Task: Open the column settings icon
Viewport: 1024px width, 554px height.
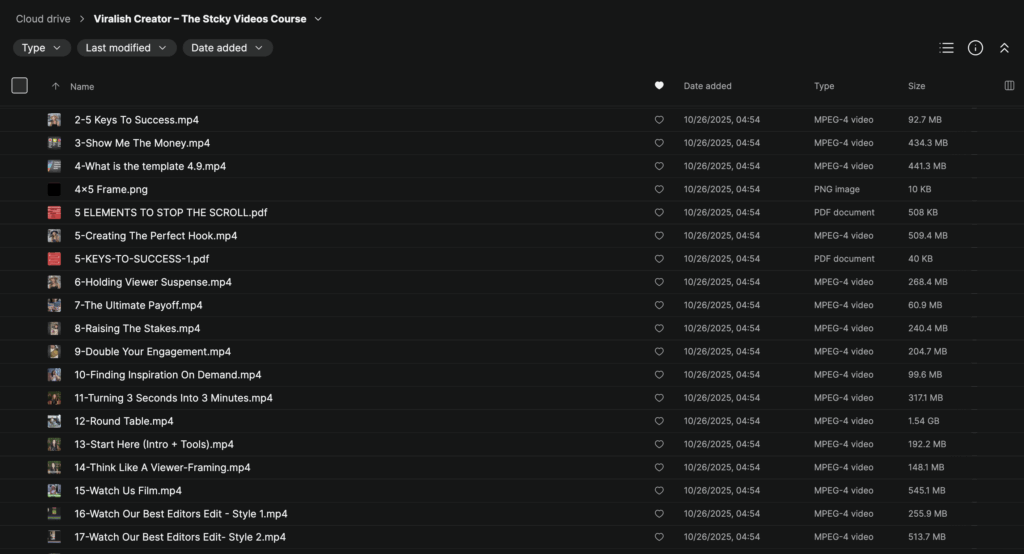Action: tap(1009, 86)
